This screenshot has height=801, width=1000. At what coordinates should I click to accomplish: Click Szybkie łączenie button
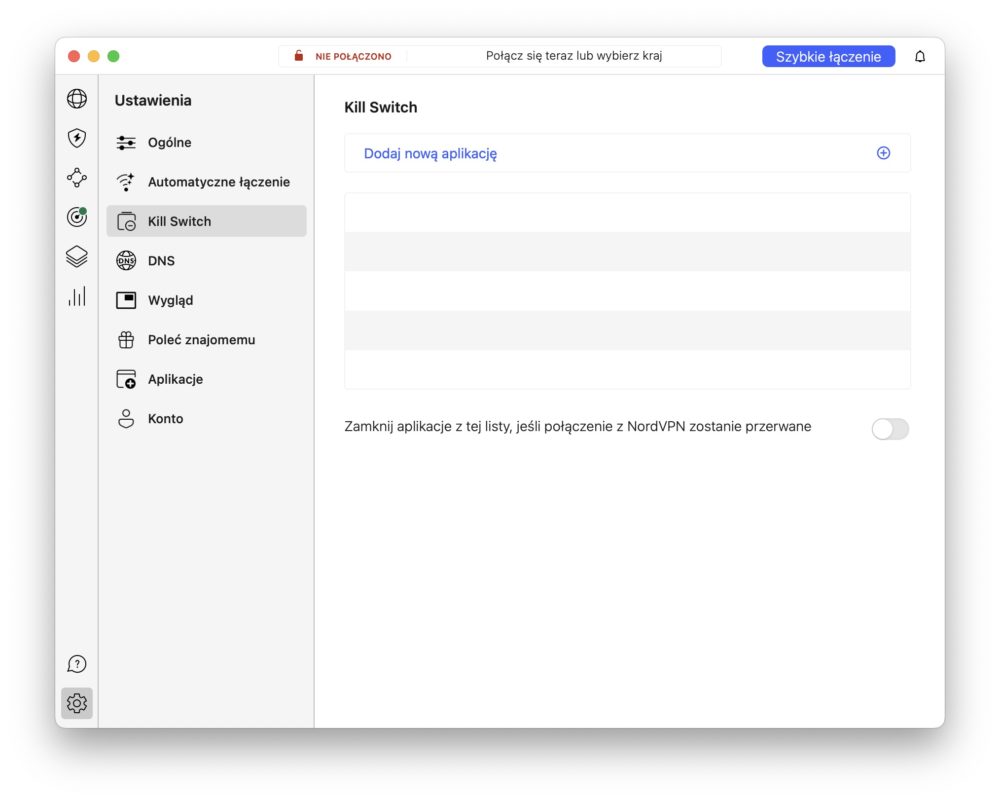[x=828, y=56]
